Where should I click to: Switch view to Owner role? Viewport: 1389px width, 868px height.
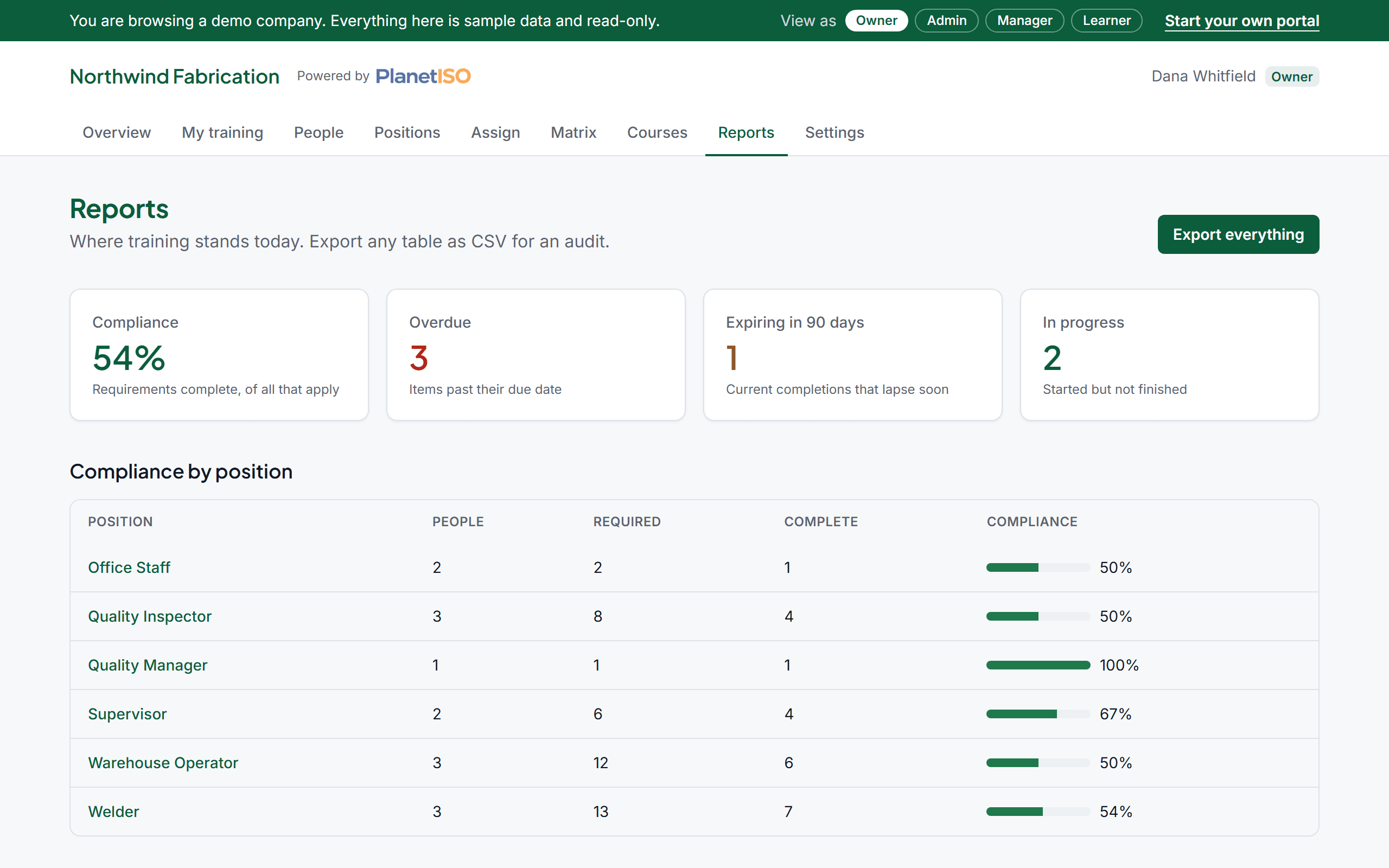point(876,21)
